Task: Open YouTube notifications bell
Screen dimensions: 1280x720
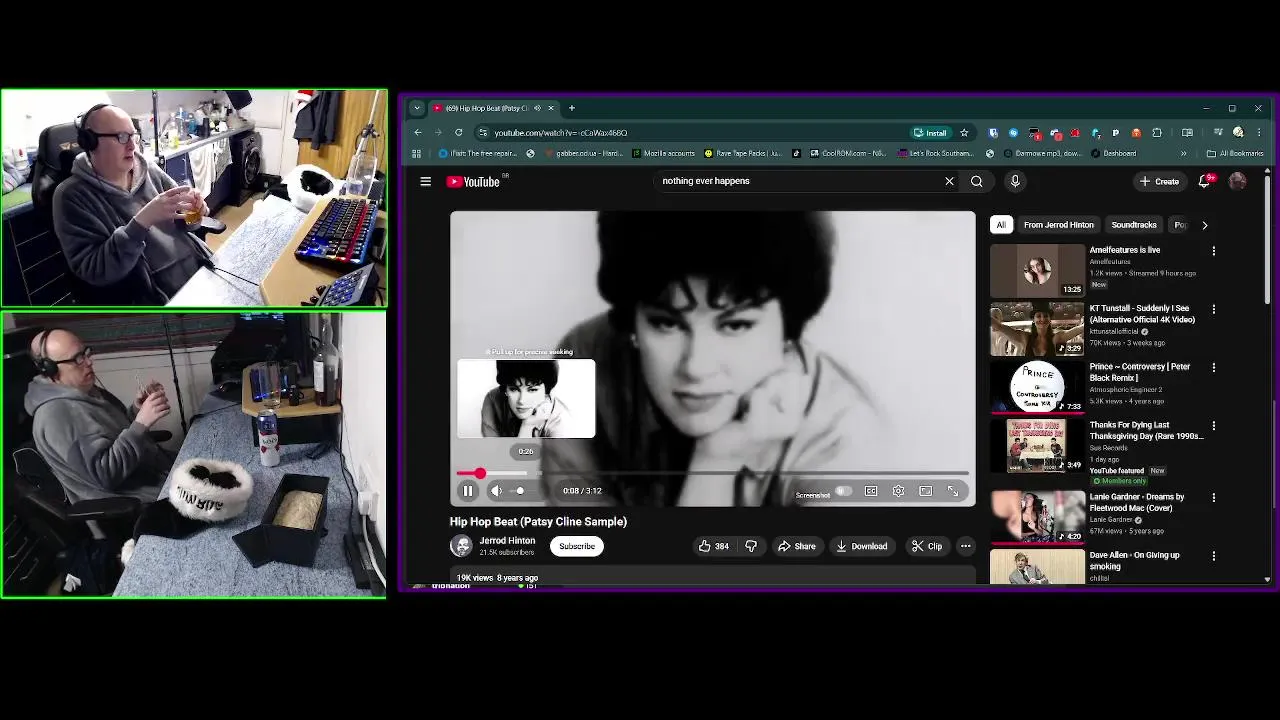Action: (x=1205, y=181)
